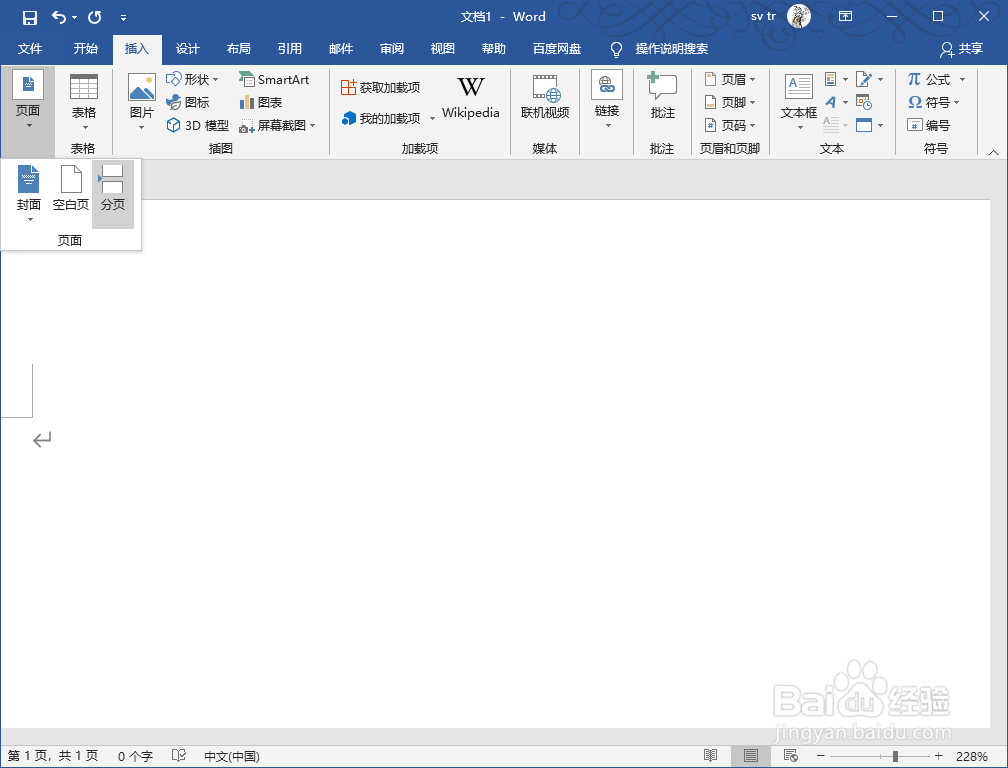Switch to Read Mode view

coord(710,756)
